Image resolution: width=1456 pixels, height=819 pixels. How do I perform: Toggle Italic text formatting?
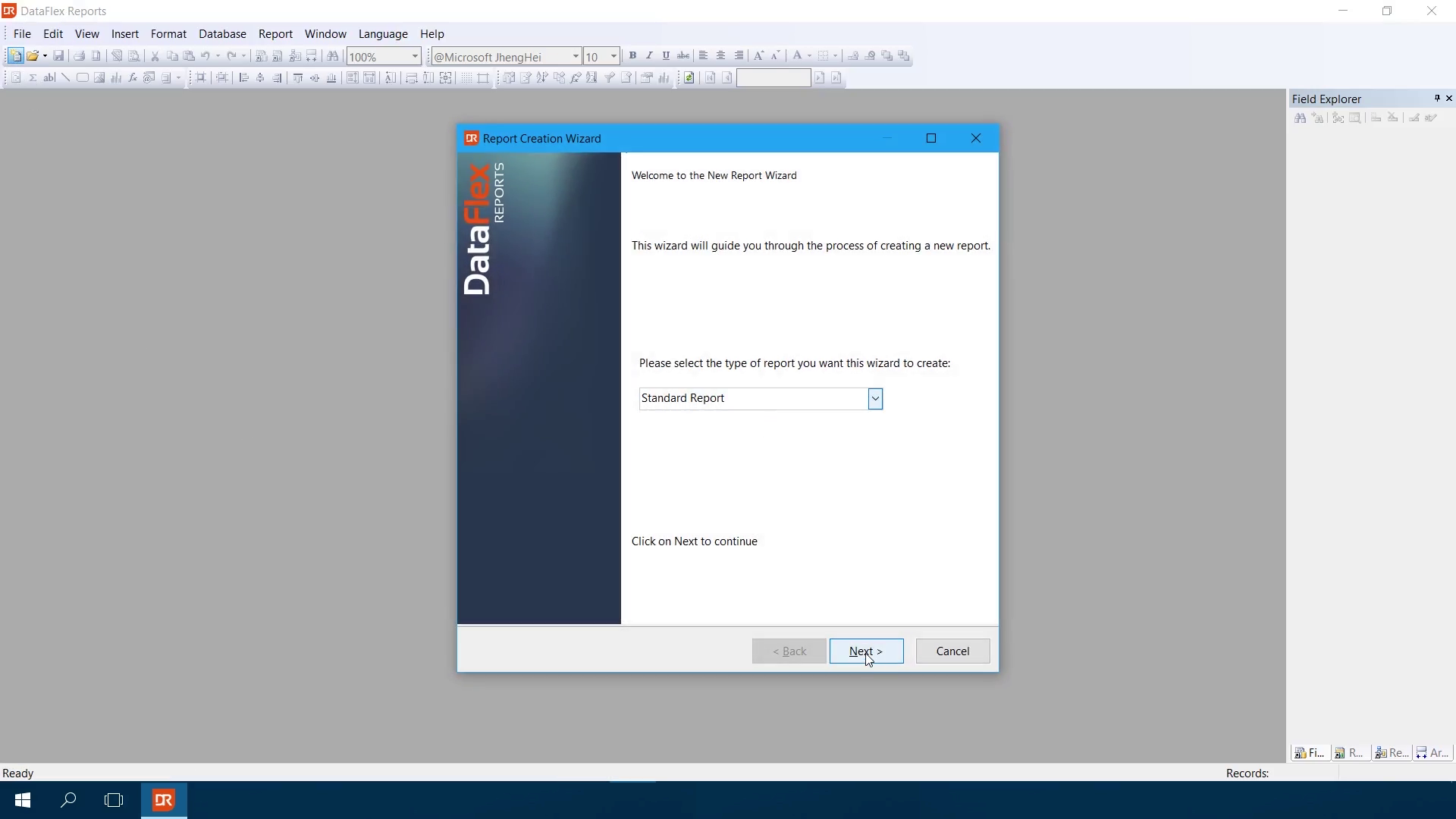coord(649,56)
